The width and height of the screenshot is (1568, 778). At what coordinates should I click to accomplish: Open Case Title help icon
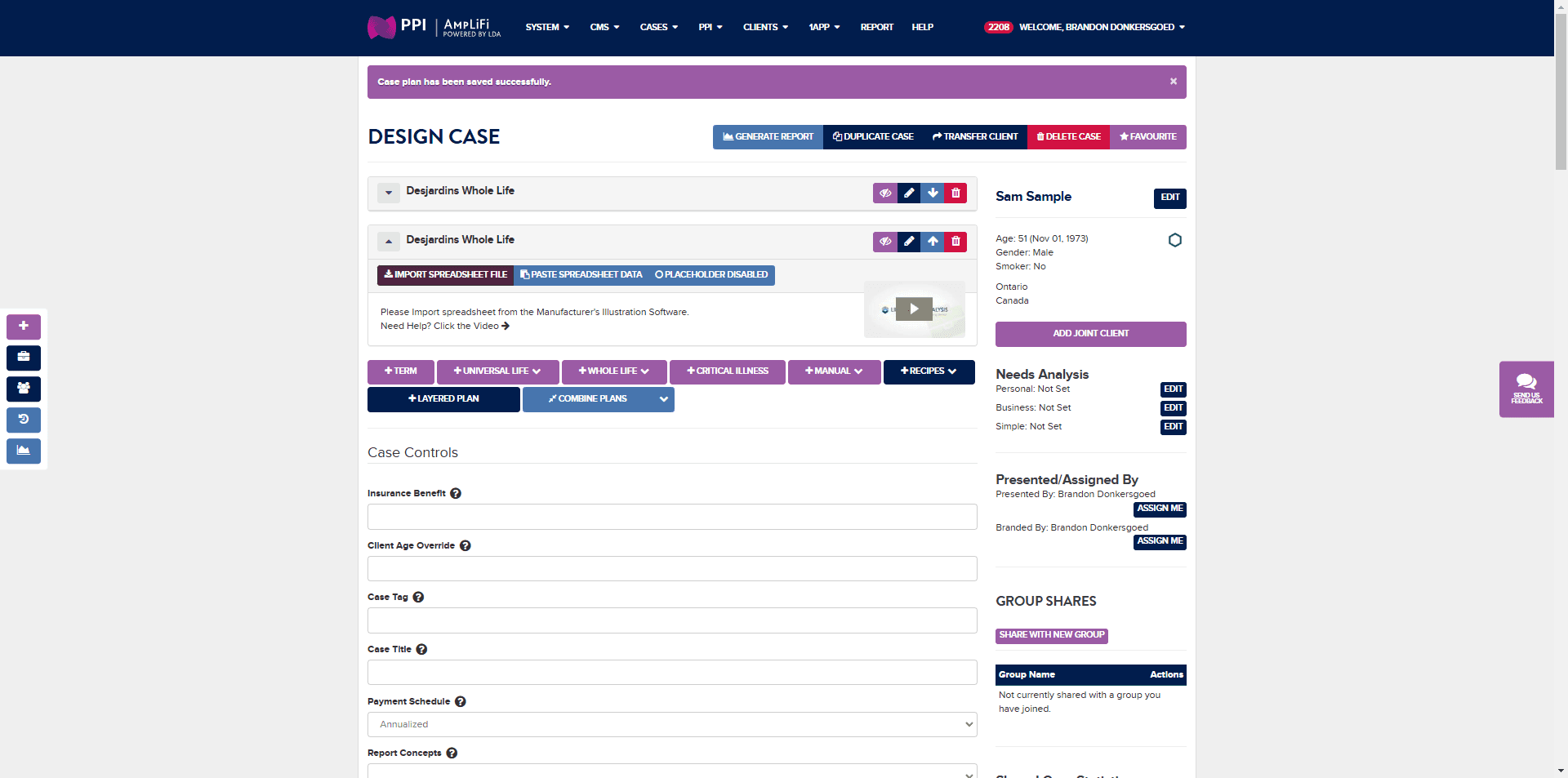(421, 649)
